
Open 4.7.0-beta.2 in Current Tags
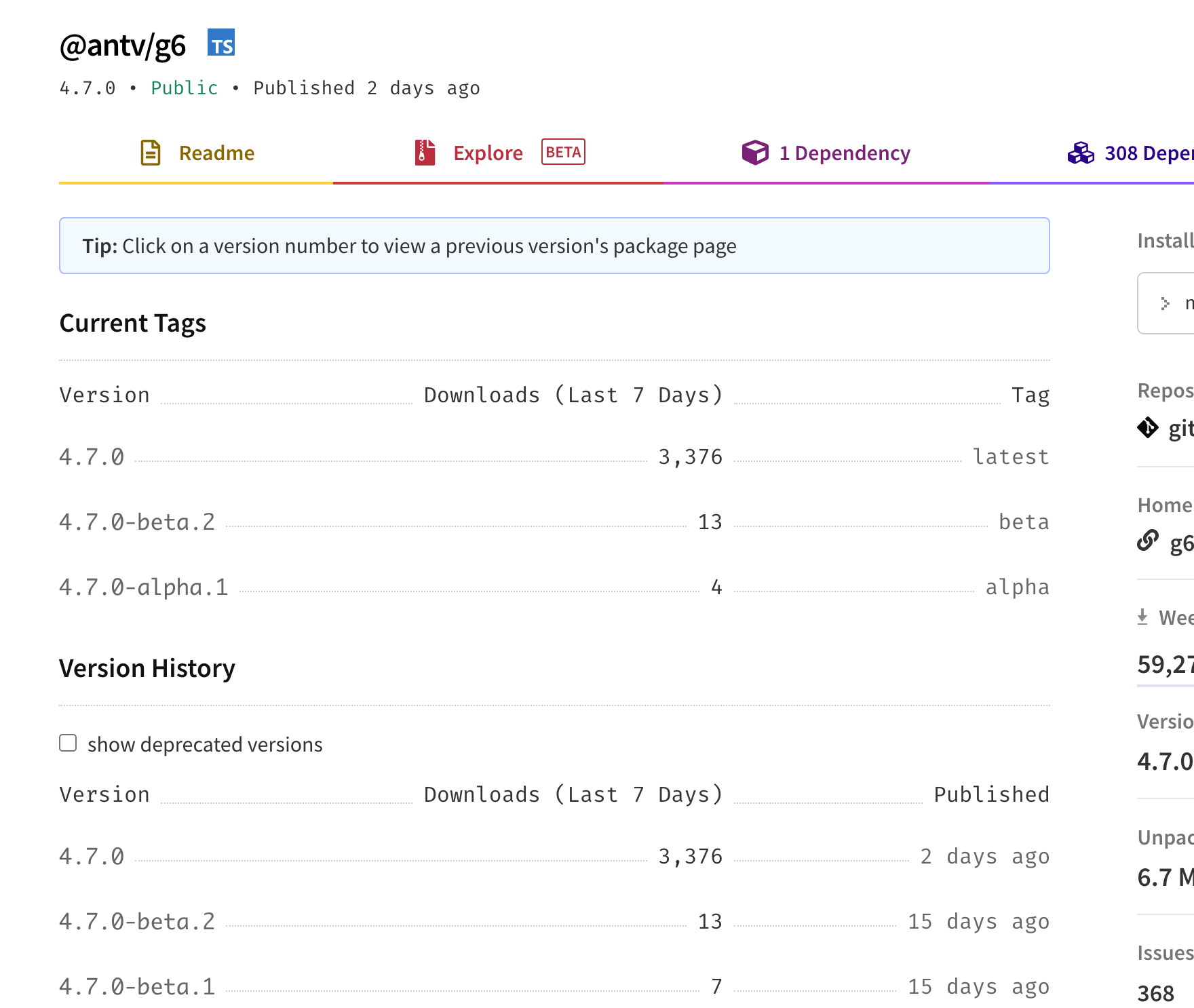pyautogui.click(x=137, y=522)
